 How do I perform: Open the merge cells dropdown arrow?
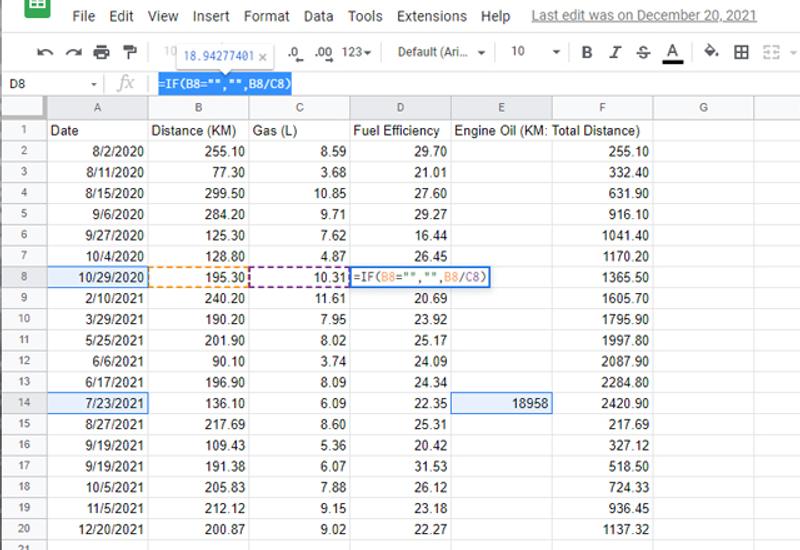coord(793,52)
